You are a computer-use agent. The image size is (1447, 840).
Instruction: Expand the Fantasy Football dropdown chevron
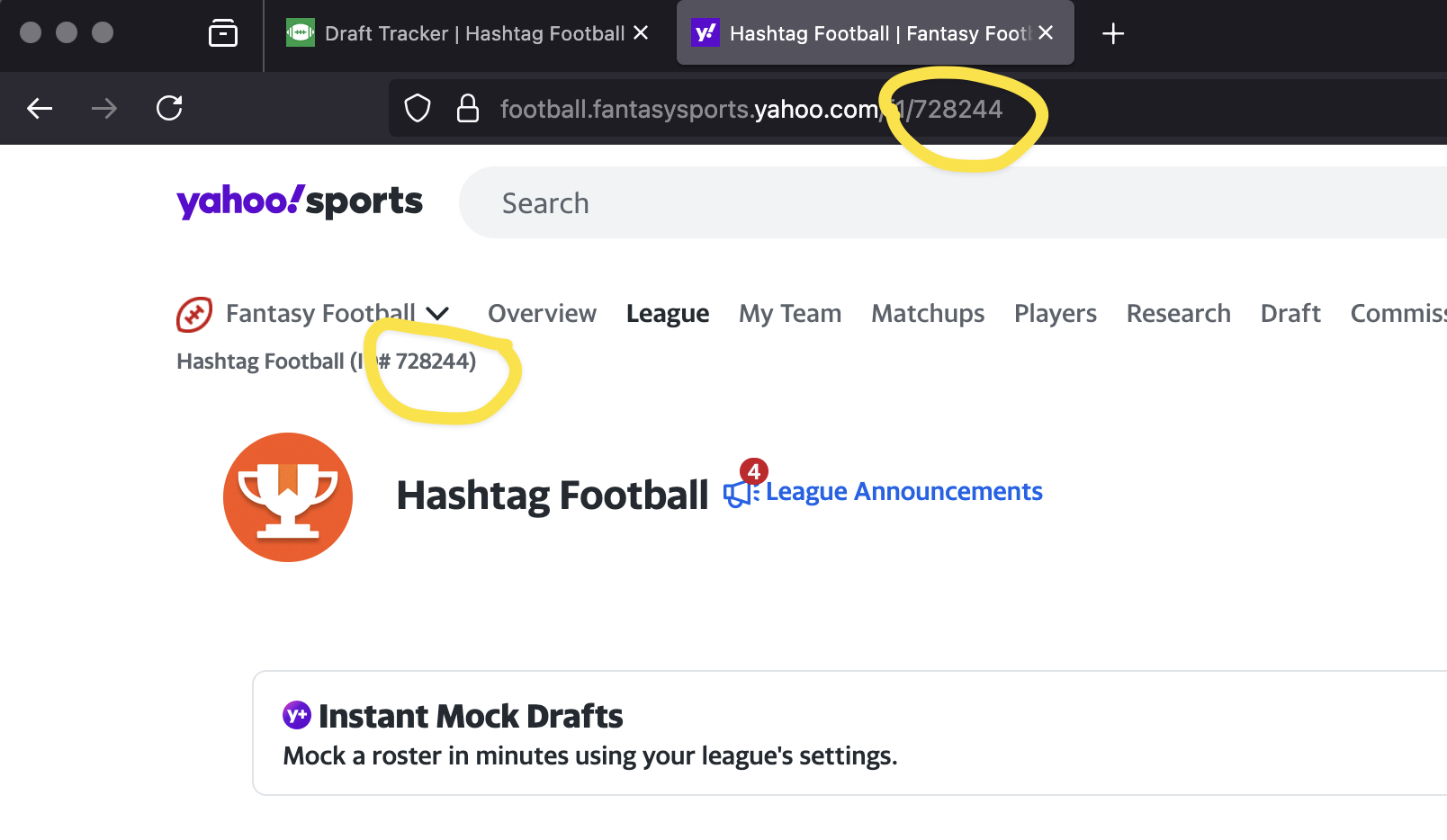[x=437, y=314]
